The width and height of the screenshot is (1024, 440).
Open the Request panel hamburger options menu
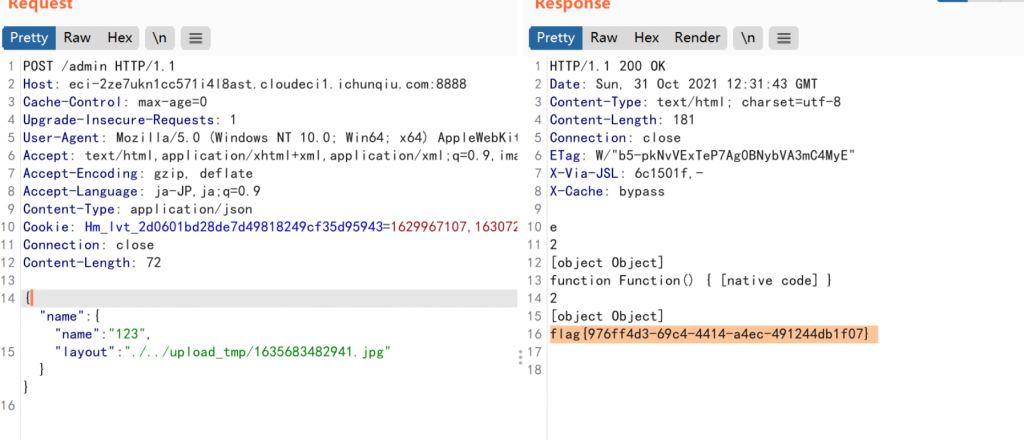coord(195,38)
